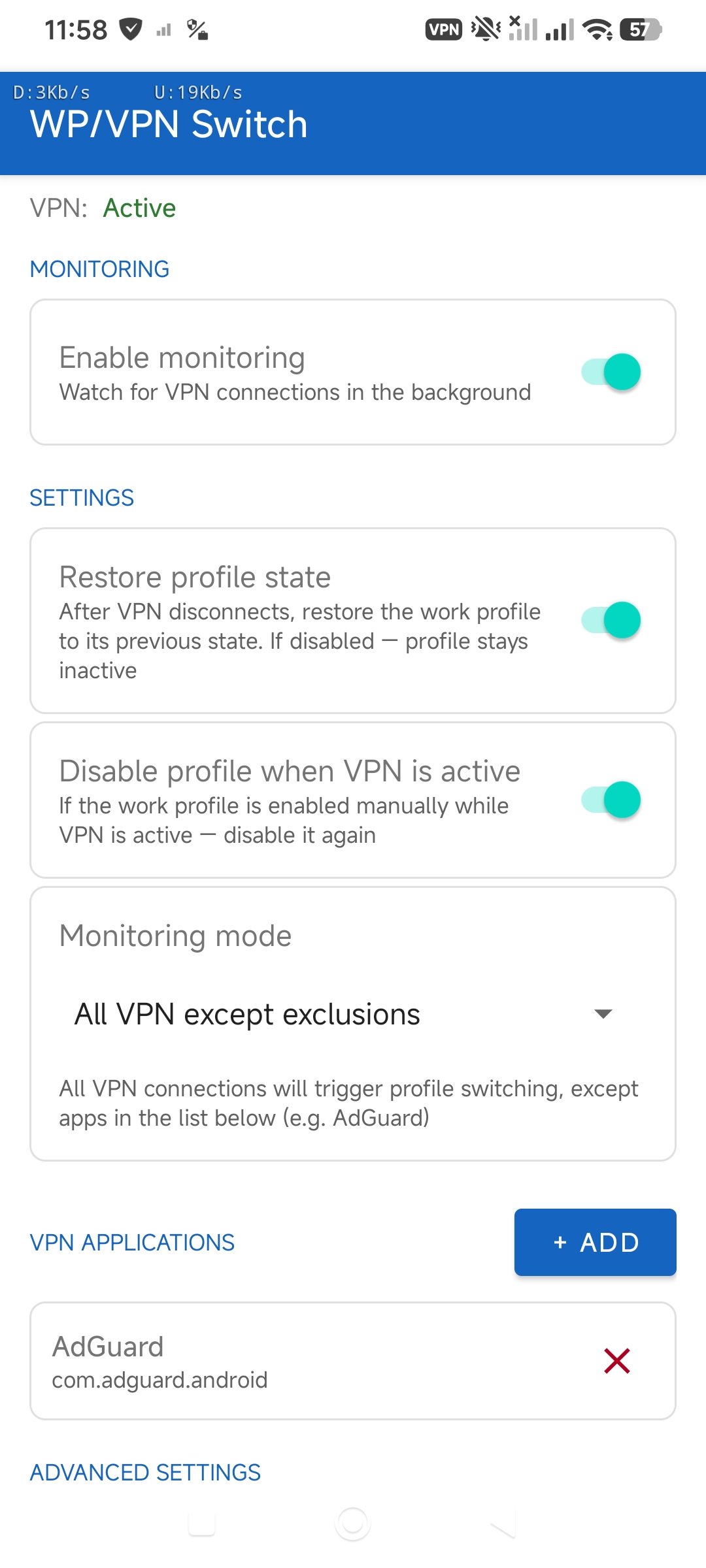Tap the shield icon in status bar
Image resolution: width=706 pixels, height=1568 pixels.
tap(131, 29)
